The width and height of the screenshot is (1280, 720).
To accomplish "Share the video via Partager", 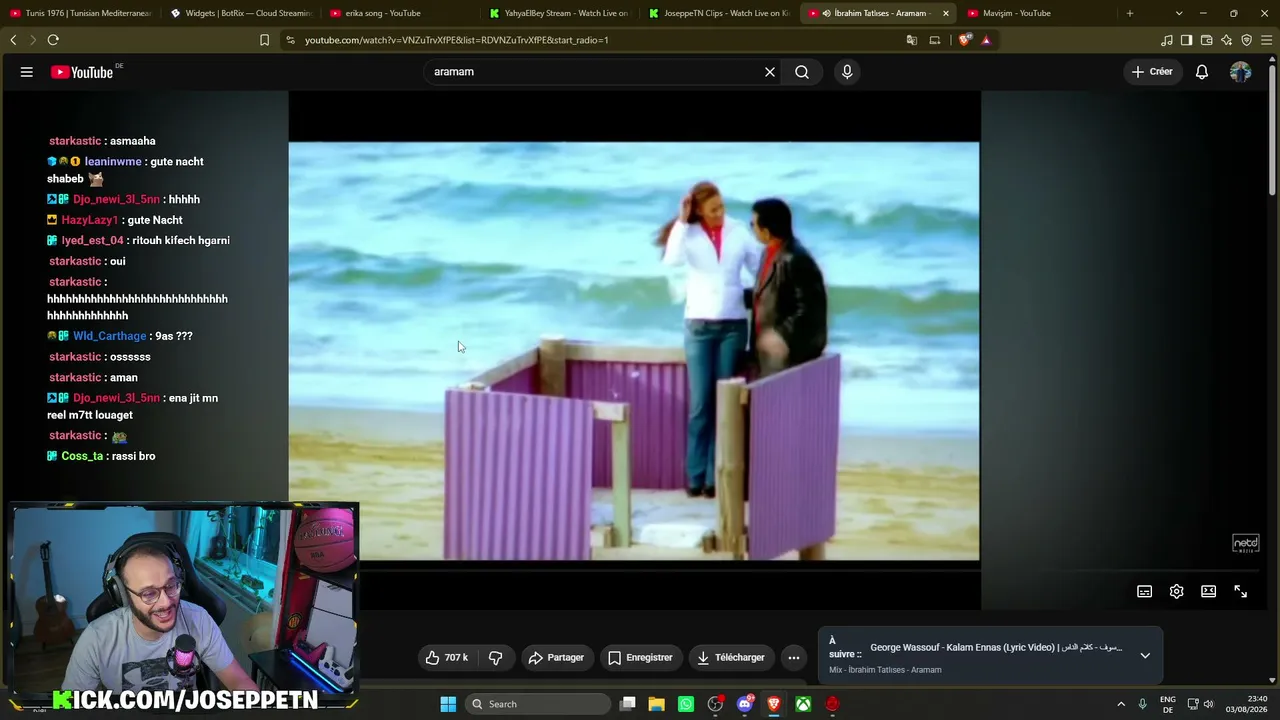I will click(x=556, y=657).
